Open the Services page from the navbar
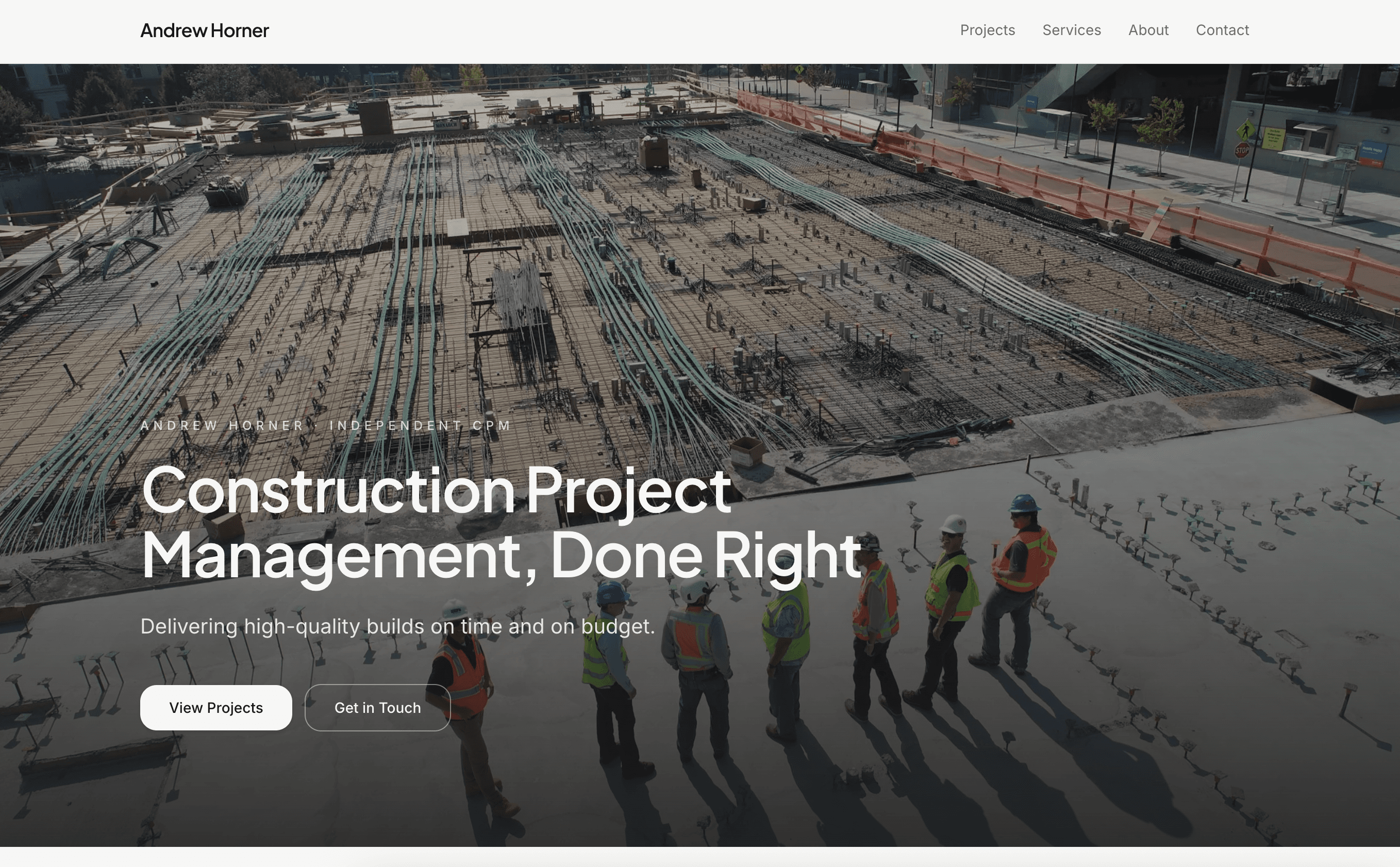 pos(1071,30)
